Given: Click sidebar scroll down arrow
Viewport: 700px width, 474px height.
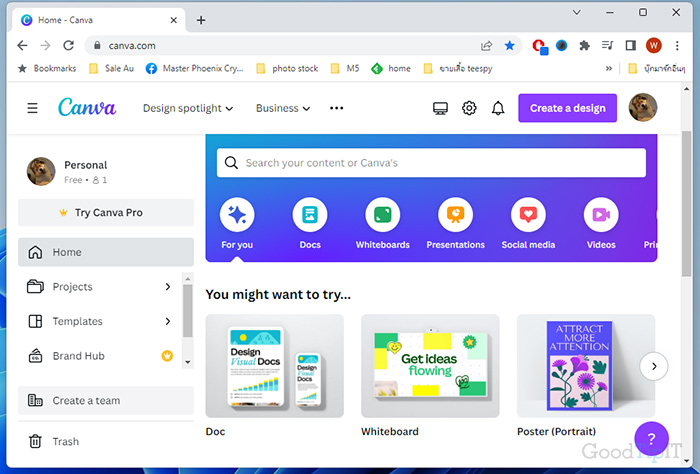Looking at the screenshot, I should [x=188, y=362].
